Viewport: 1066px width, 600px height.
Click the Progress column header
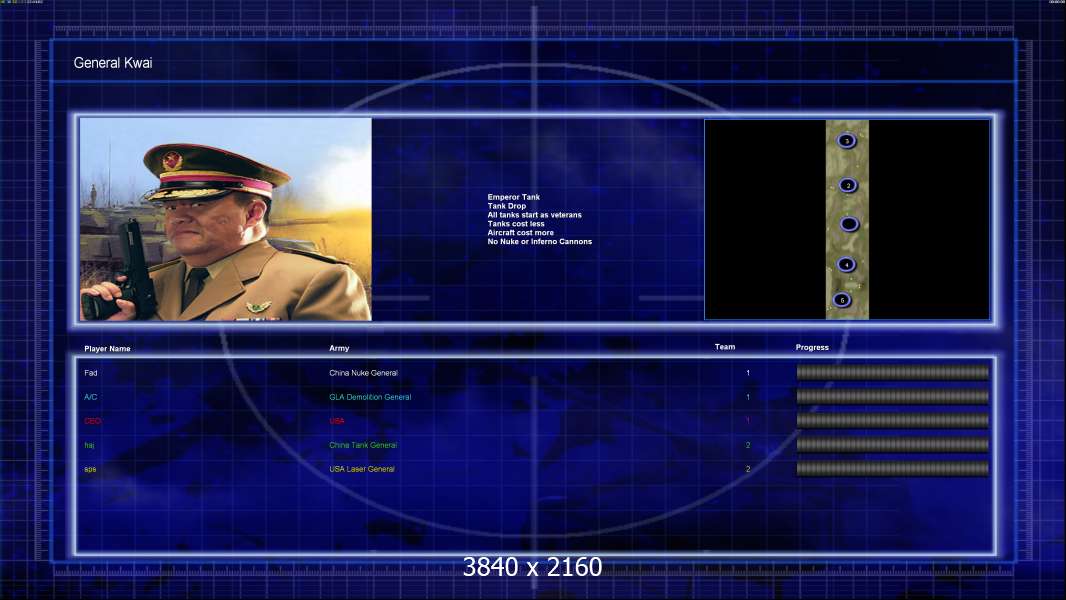point(812,347)
